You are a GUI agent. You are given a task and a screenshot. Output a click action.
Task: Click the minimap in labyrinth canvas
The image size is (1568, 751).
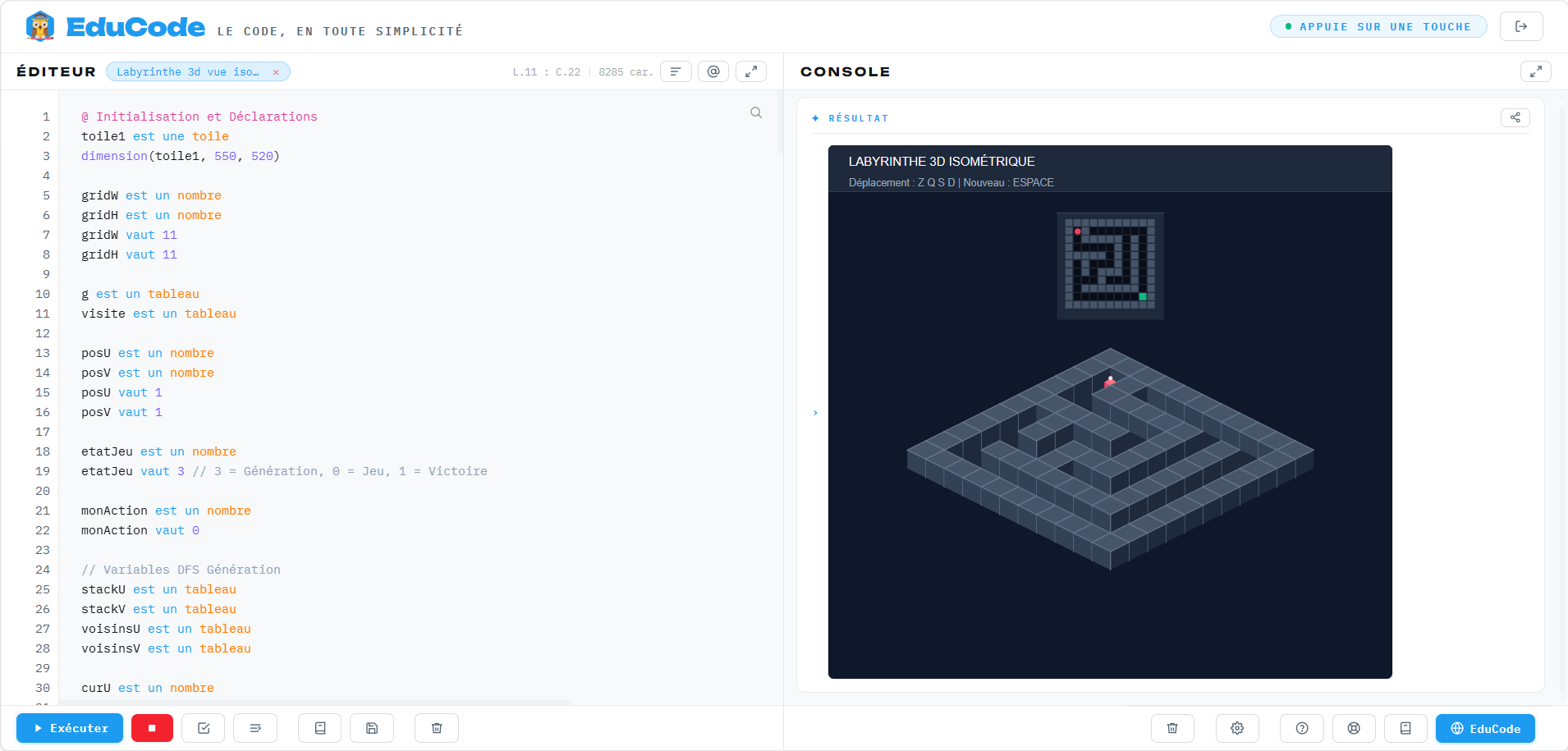click(x=1110, y=266)
